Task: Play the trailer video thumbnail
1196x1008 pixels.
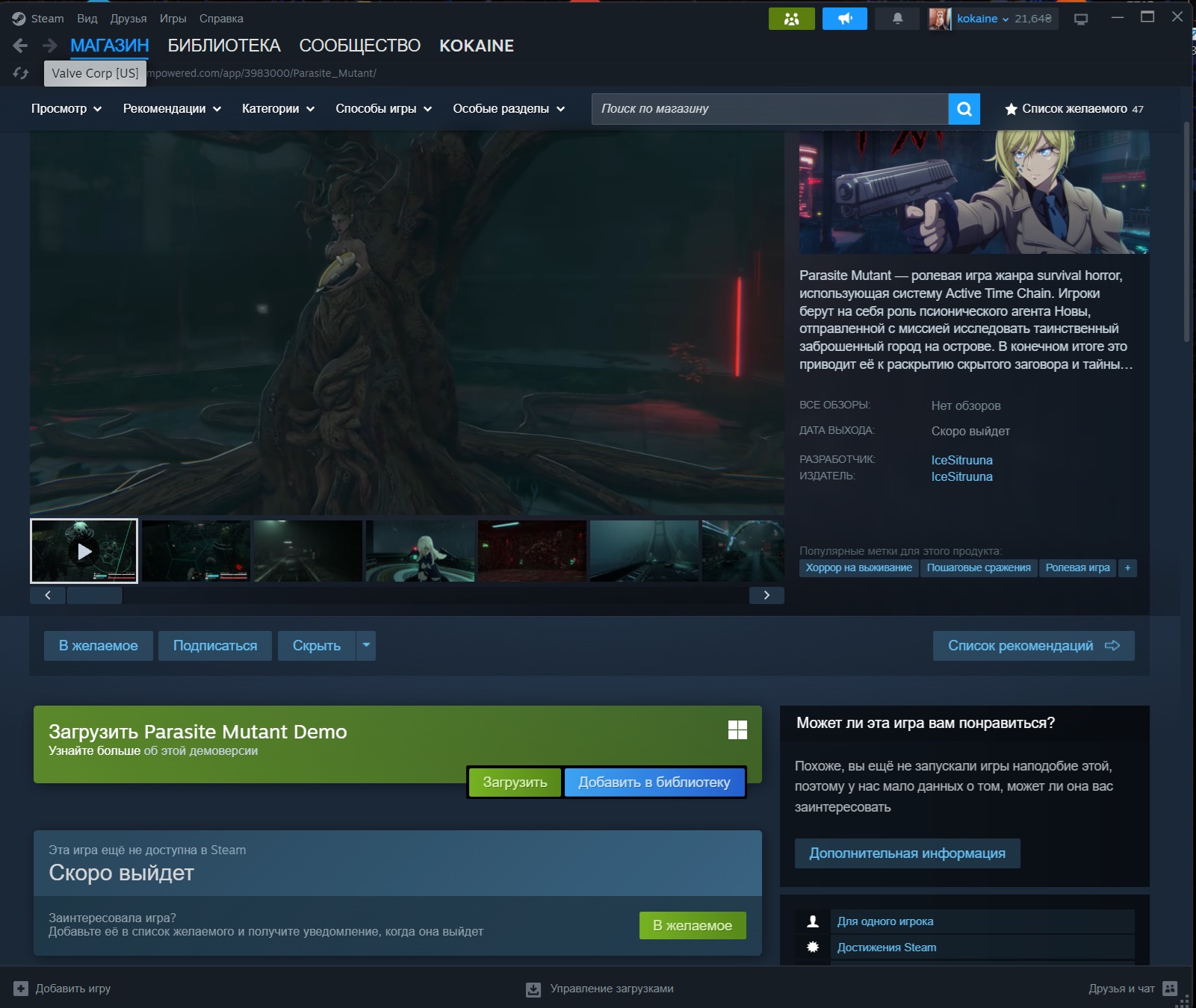Action: pyautogui.click(x=84, y=551)
